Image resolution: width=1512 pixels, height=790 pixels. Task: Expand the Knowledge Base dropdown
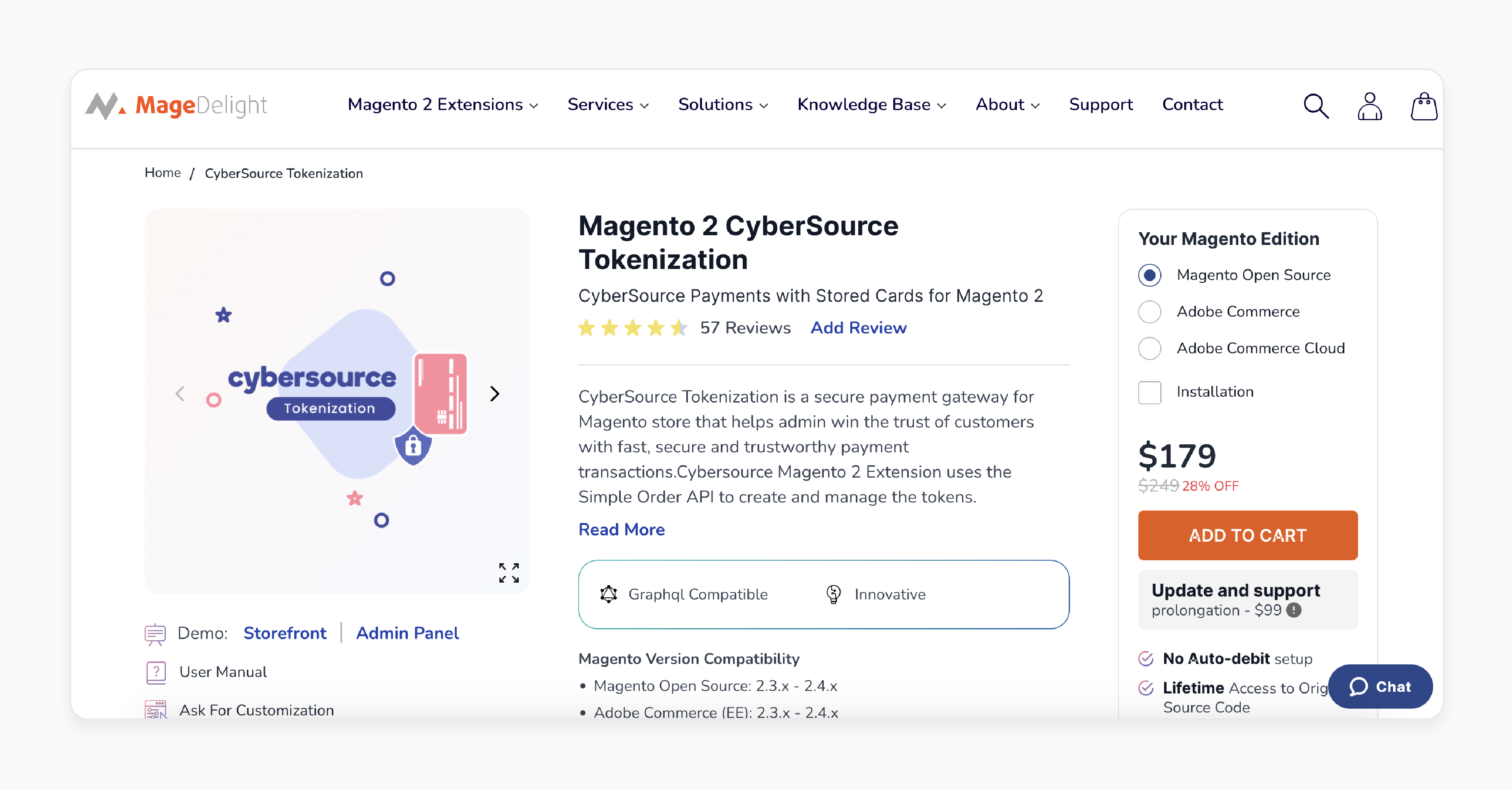coord(872,105)
